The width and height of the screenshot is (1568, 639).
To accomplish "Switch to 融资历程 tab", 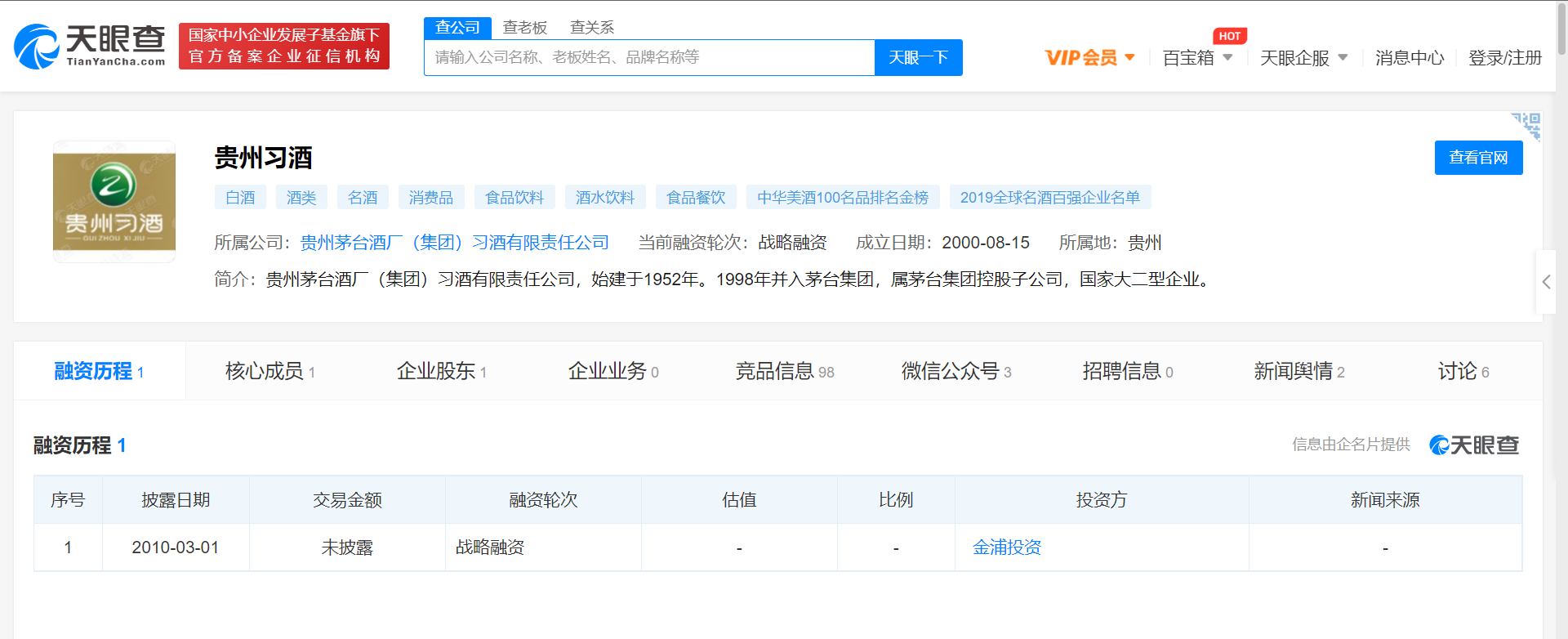I will tap(100, 371).
